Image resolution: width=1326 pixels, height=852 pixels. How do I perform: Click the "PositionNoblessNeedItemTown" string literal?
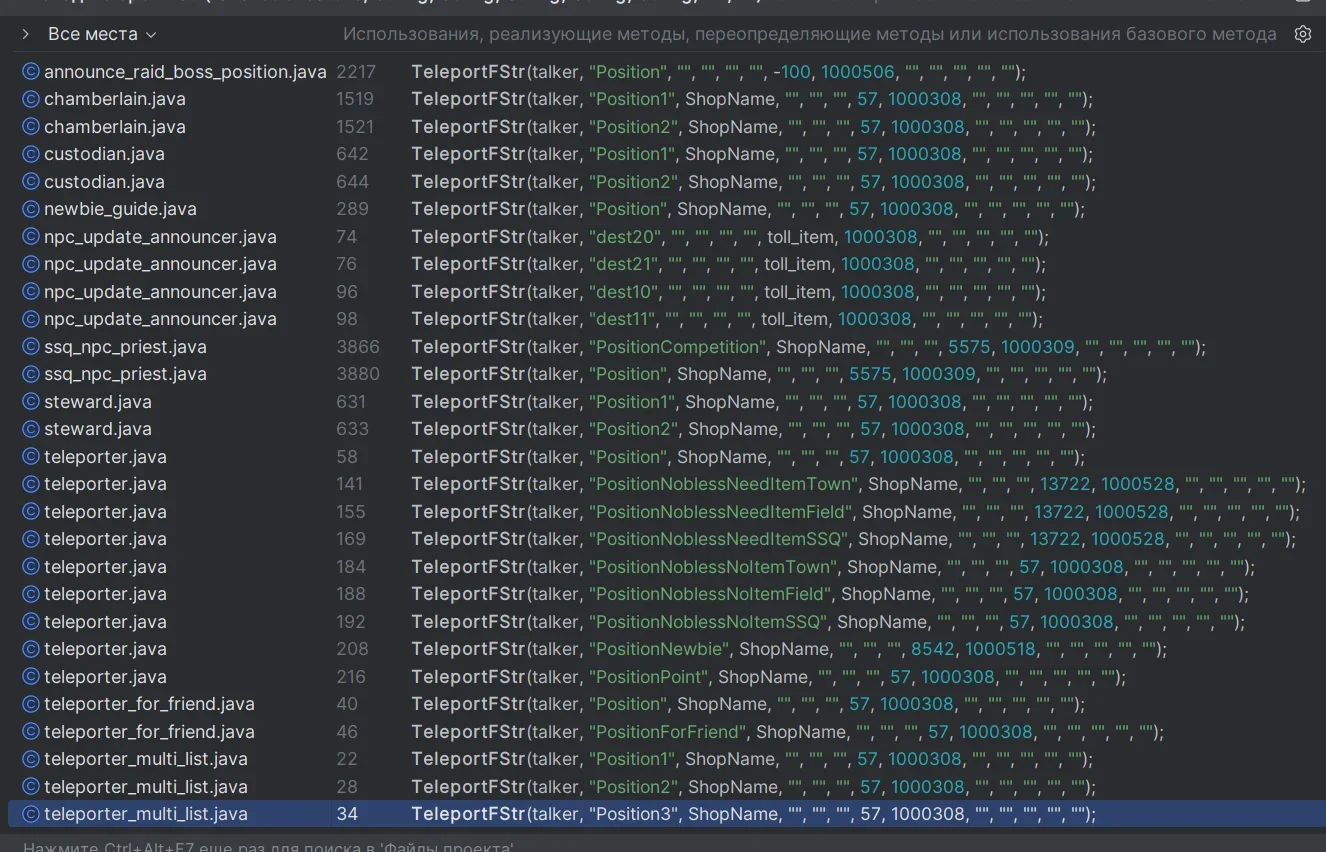click(x=723, y=484)
